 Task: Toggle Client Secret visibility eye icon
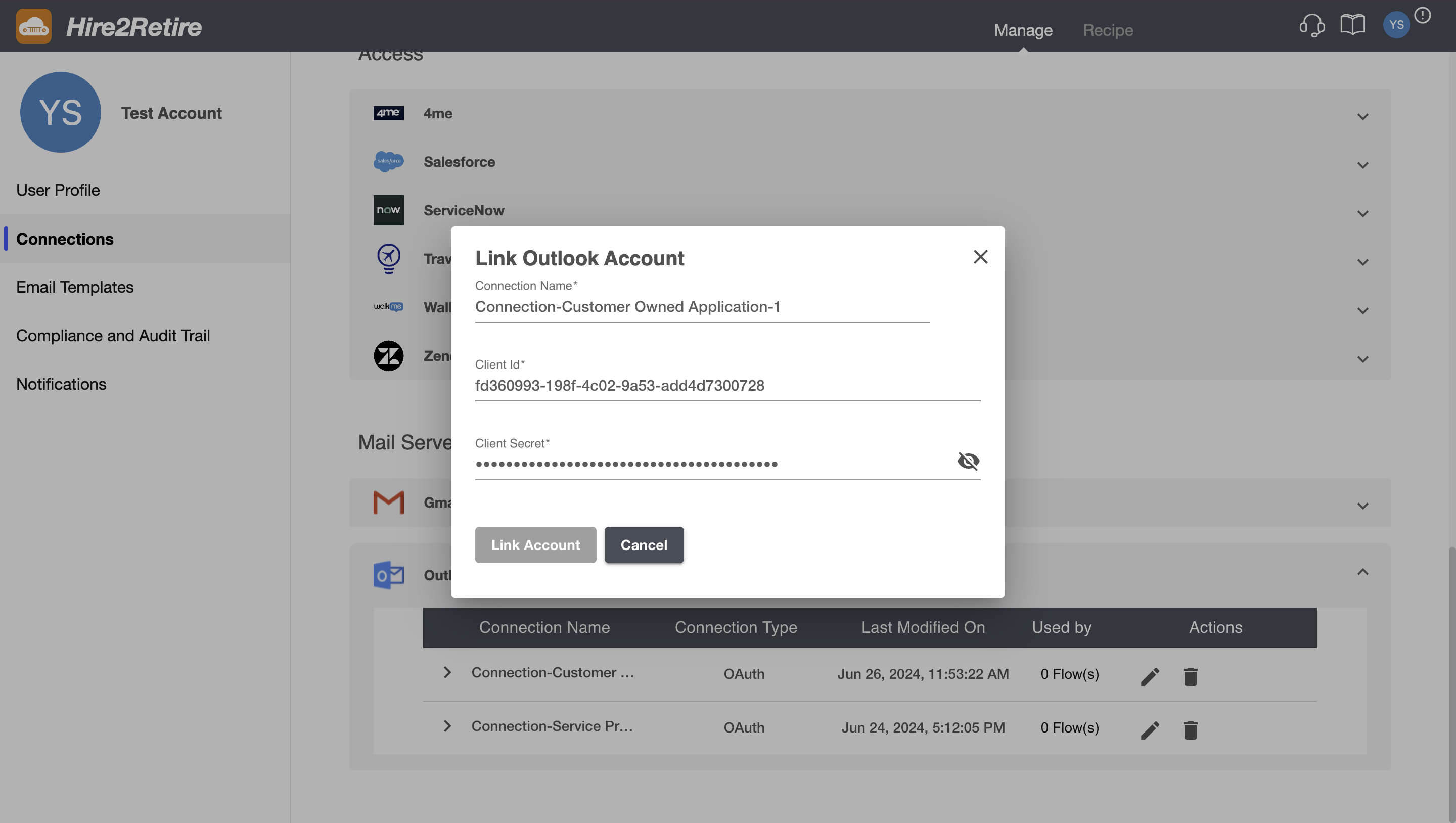tap(967, 462)
